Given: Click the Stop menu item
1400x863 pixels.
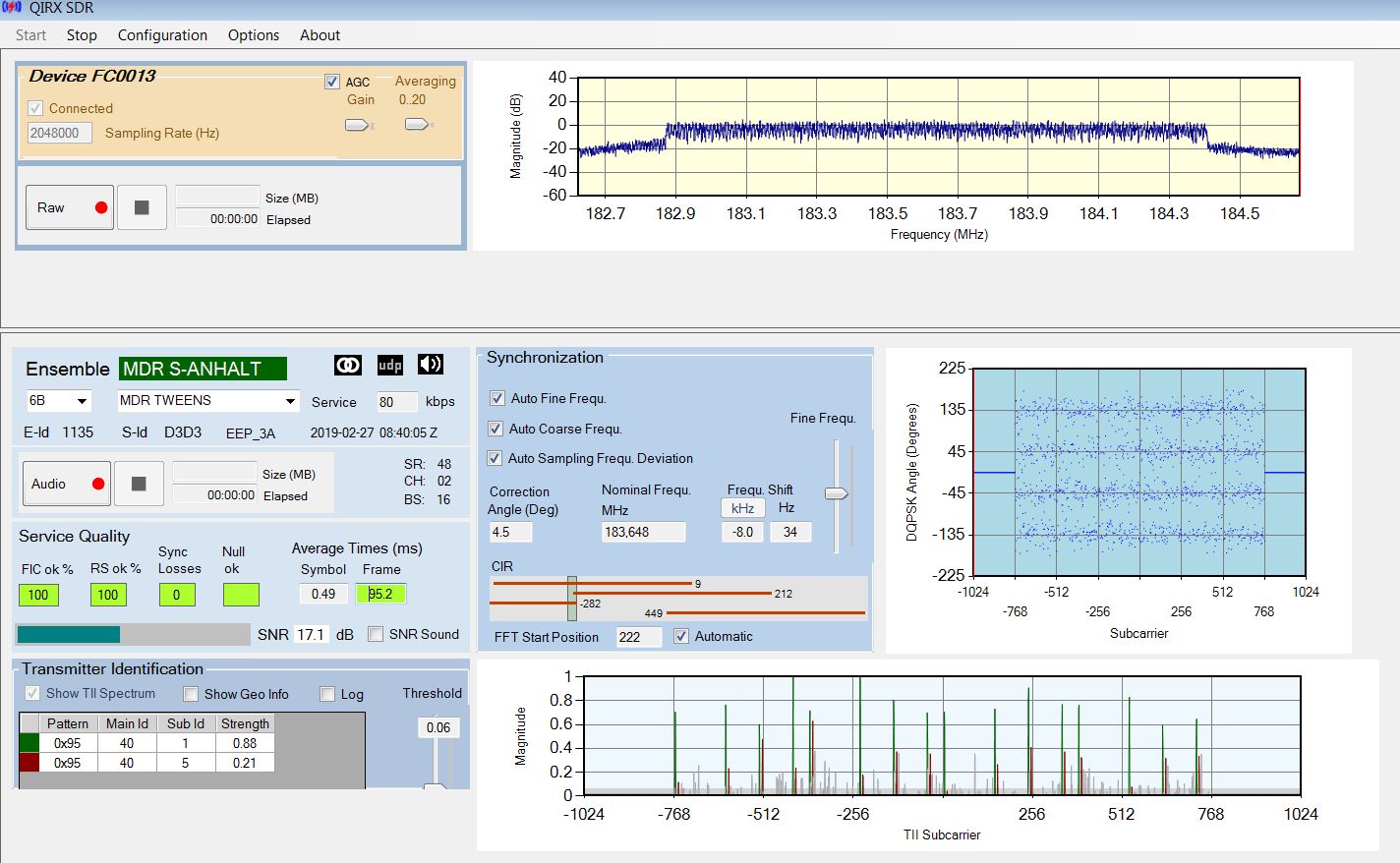Looking at the screenshot, I should pos(82,35).
